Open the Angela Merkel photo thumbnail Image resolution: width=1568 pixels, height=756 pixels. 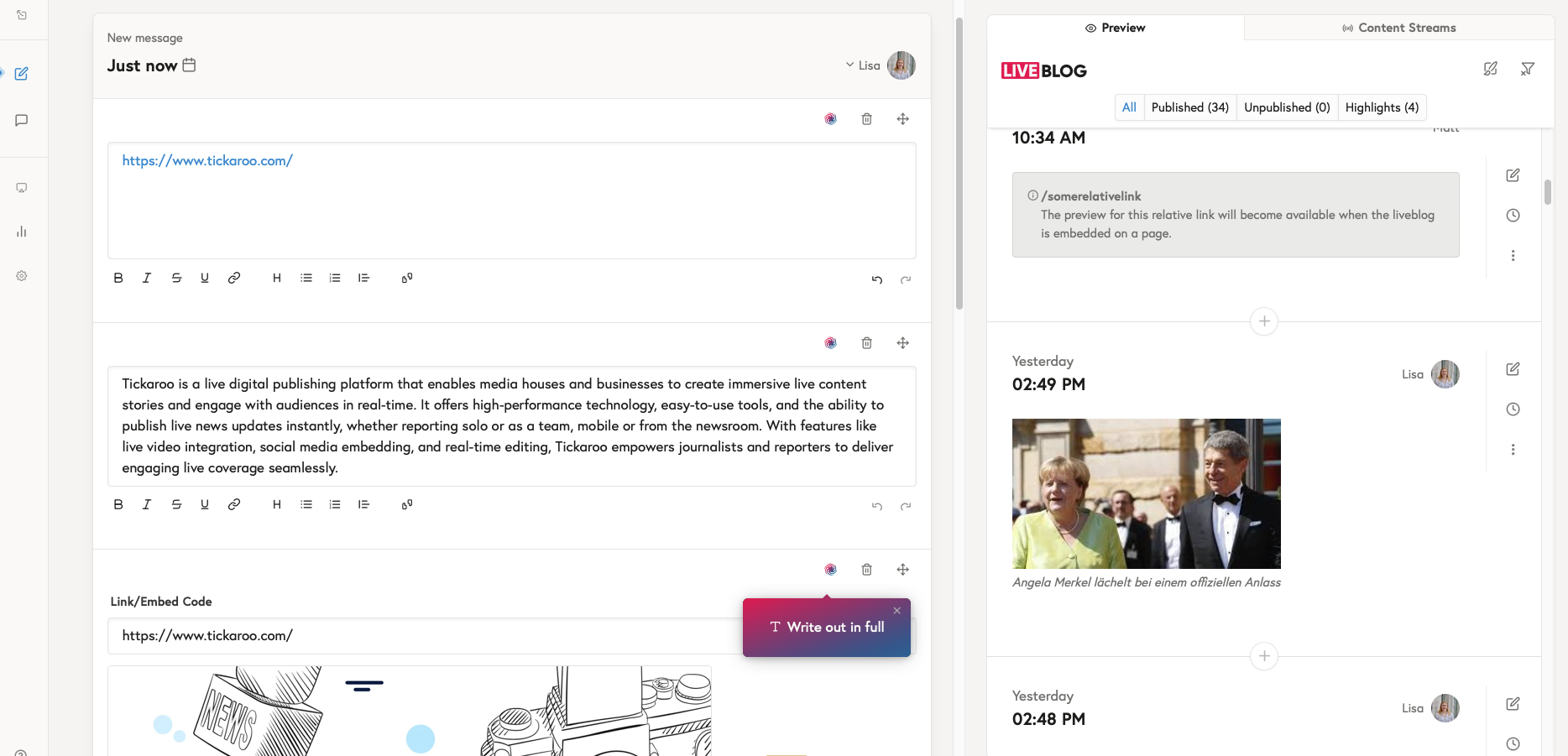(1147, 493)
